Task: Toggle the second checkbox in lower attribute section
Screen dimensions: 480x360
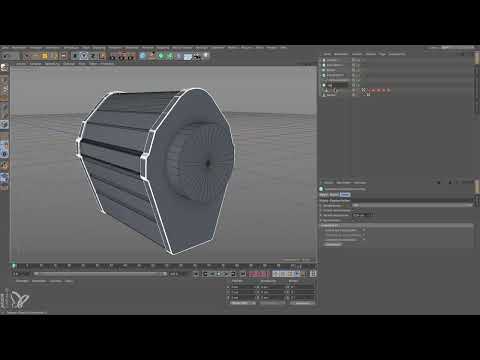Action: coord(364,235)
